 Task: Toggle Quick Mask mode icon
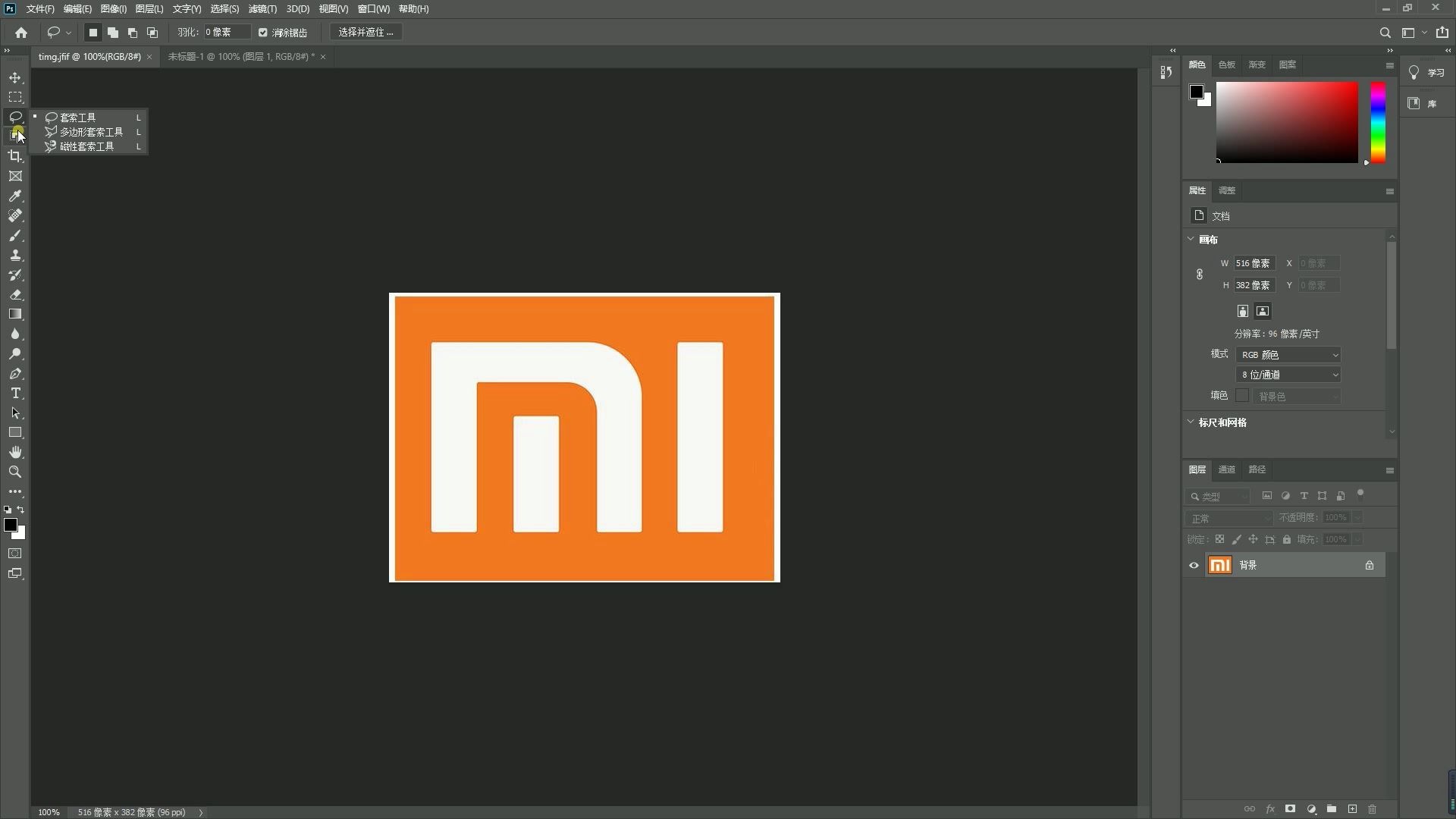pyautogui.click(x=15, y=554)
